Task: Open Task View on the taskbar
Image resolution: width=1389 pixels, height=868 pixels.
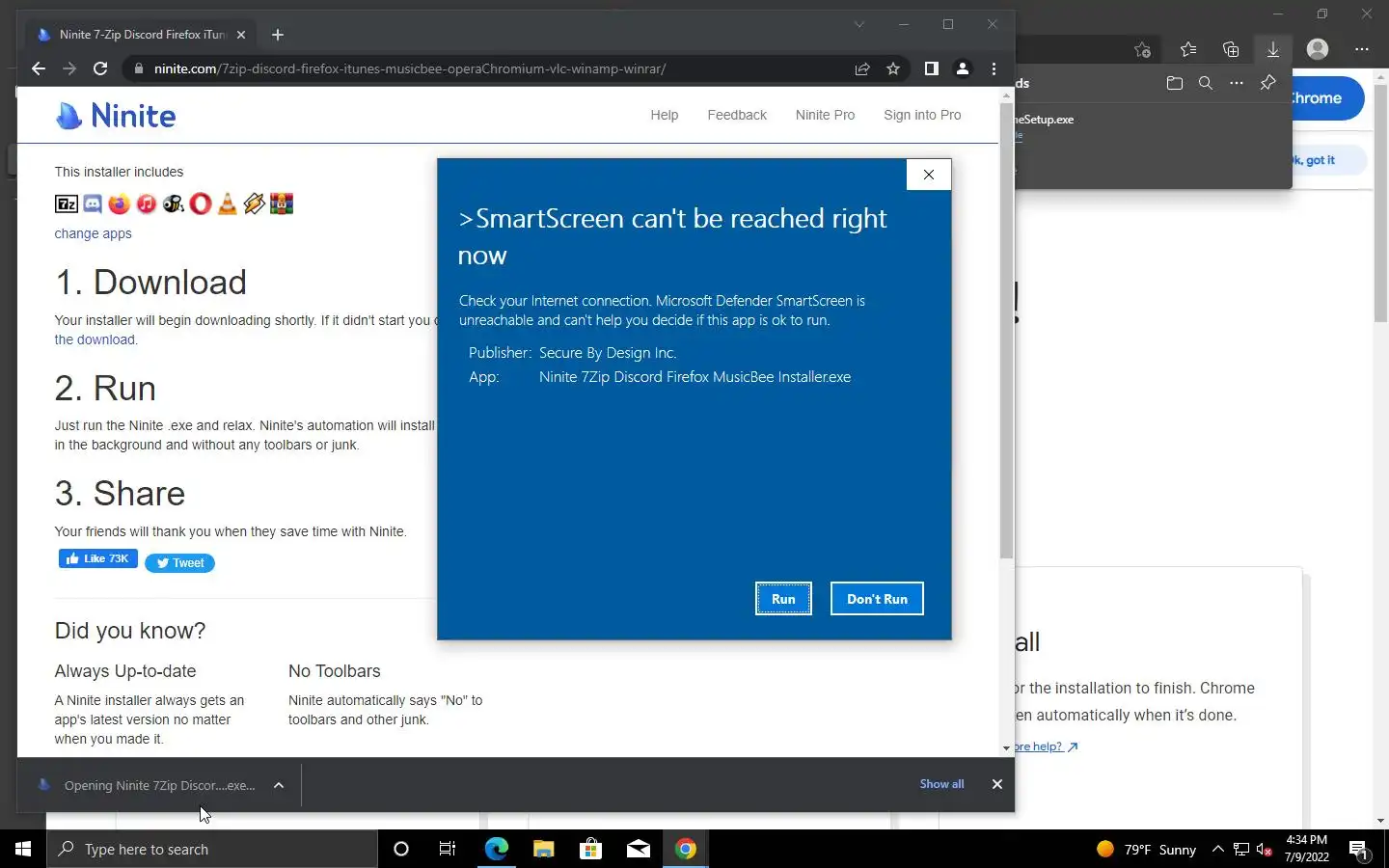Action: (448, 849)
